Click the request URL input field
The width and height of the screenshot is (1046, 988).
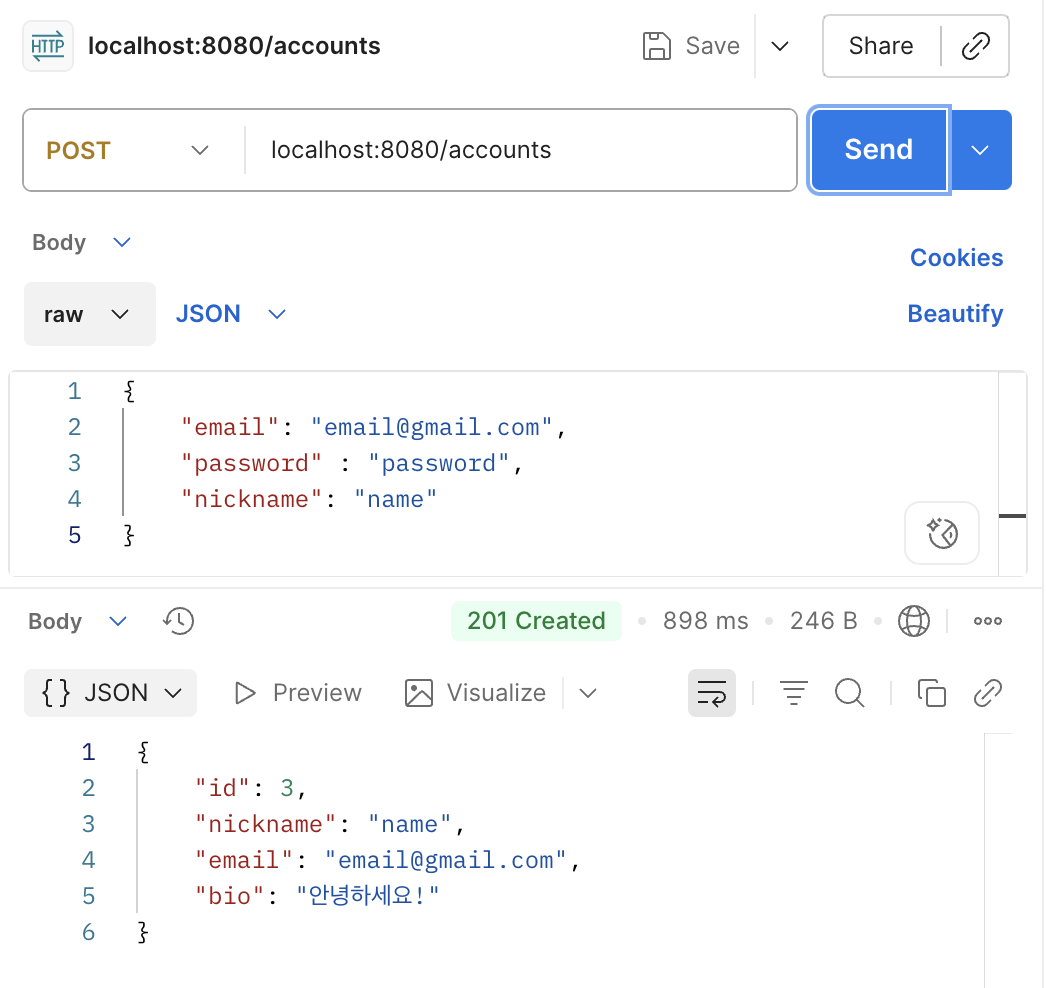(521, 150)
